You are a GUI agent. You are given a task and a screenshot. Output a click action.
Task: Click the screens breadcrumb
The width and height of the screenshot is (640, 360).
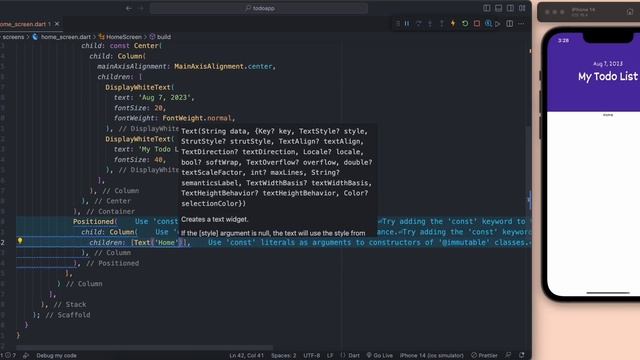pyautogui.click(x=13, y=37)
